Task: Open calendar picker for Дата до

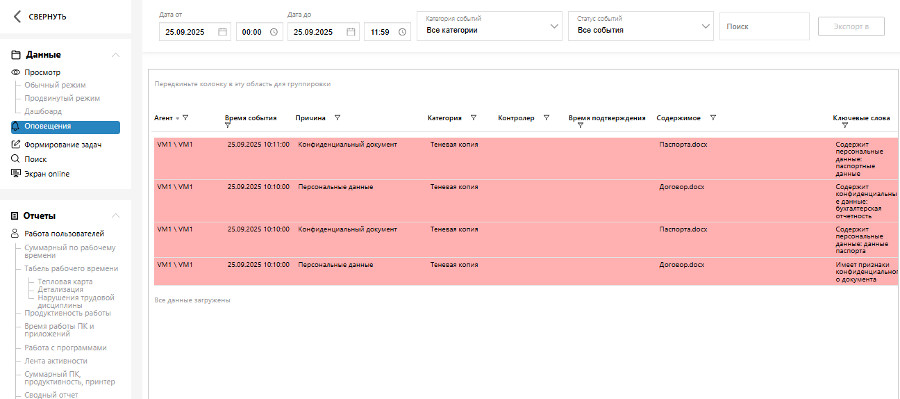Action: (x=351, y=32)
